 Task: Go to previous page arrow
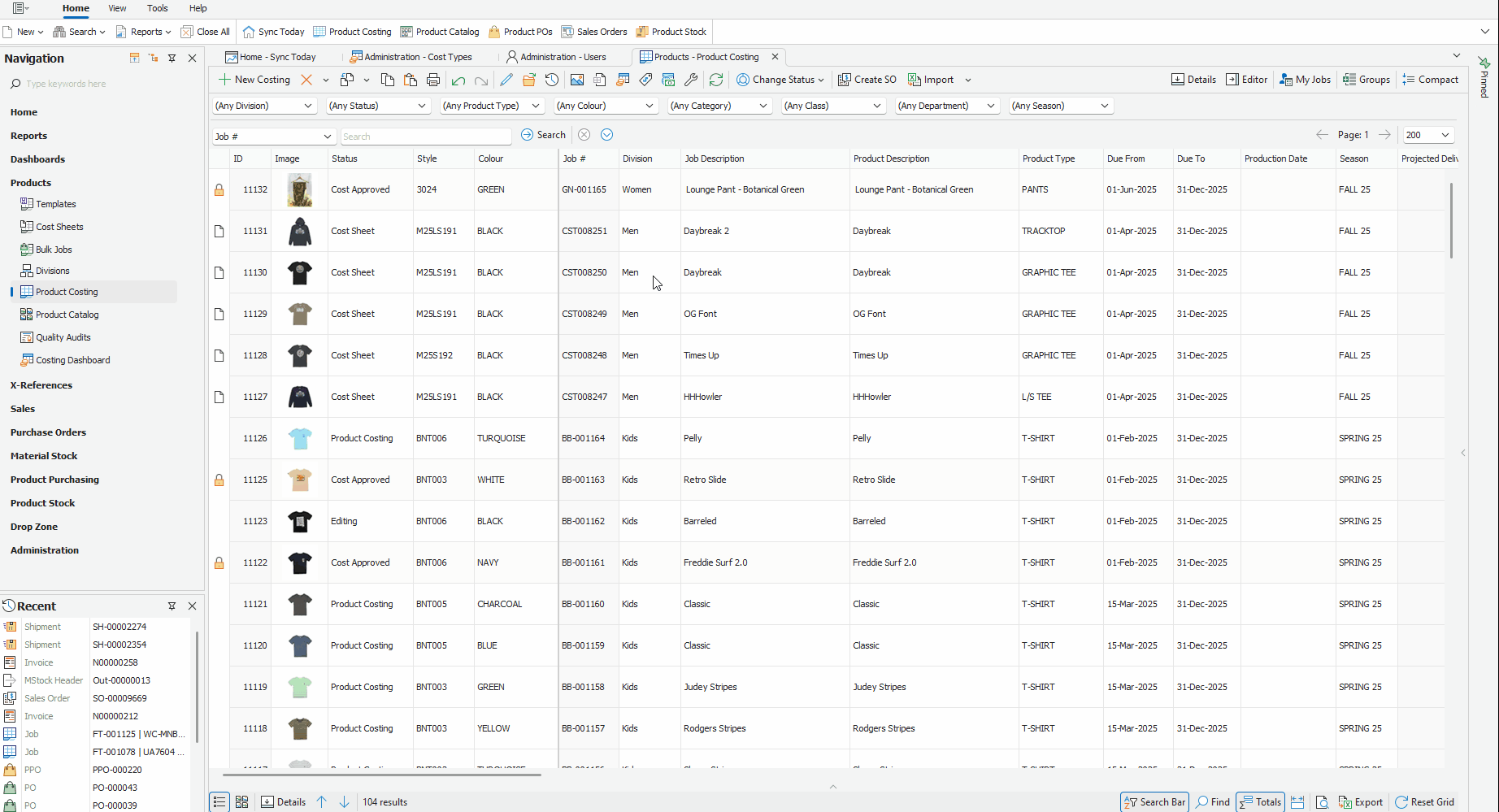point(1322,135)
